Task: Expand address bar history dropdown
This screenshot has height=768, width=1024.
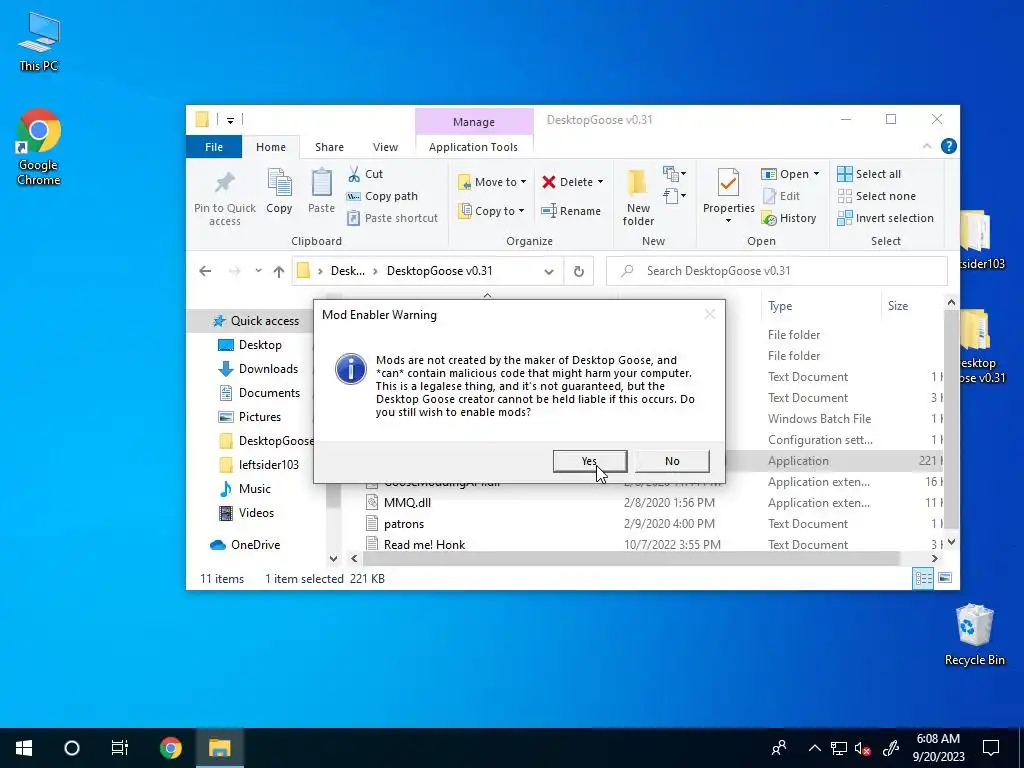Action: pyautogui.click(x=549, y=271)
